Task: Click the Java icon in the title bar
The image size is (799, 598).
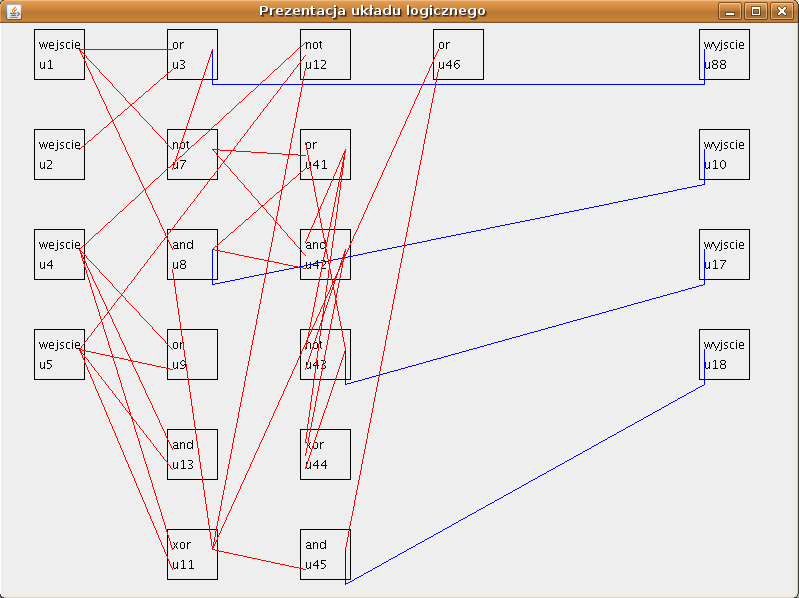Action: [x=14, y=11]
